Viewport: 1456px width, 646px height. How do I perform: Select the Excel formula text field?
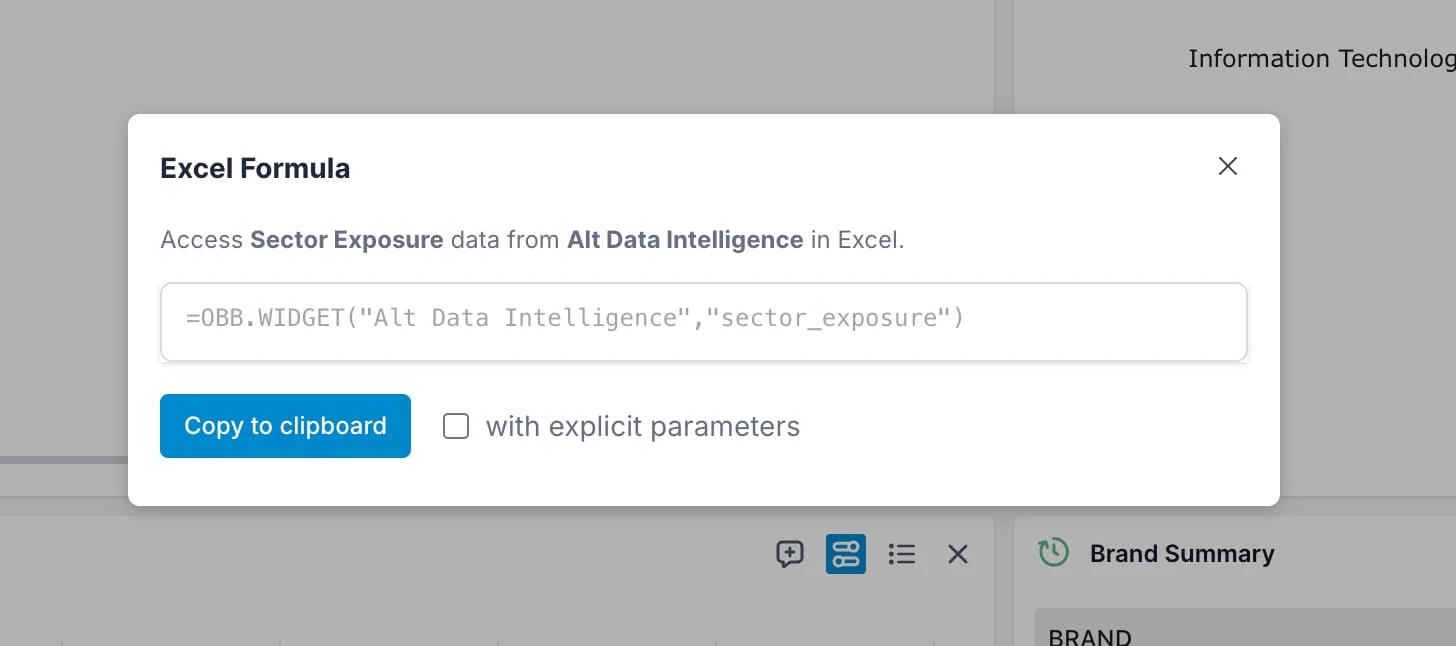coord(703,321)
